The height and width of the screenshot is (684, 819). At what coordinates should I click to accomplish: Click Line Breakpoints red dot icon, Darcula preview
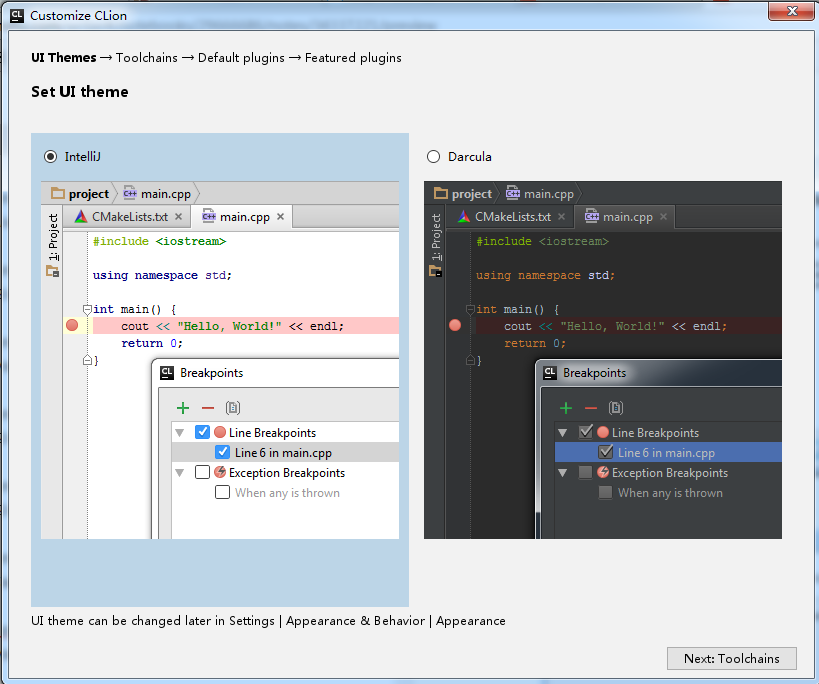tap(603, 432)
